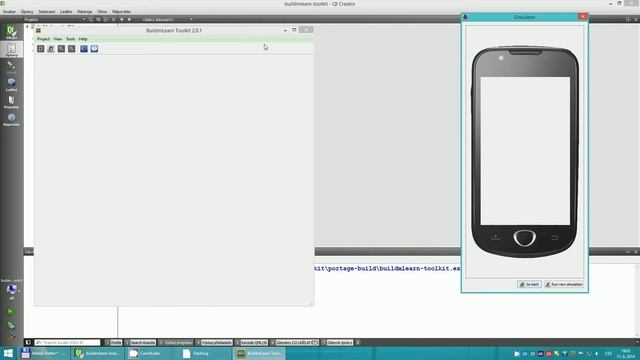Open Konzole QML/JS output pane tab

coord(252,342)
